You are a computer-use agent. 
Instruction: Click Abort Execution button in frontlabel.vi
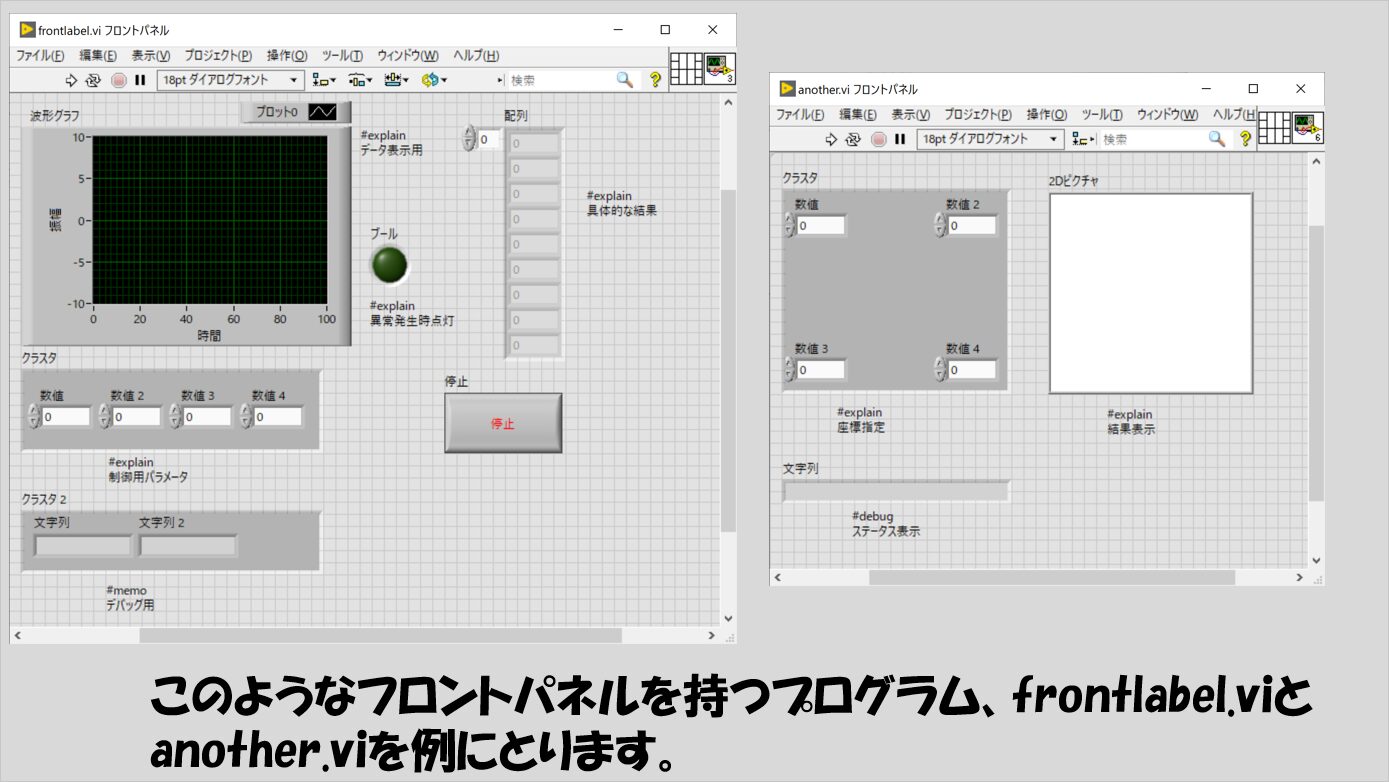[x=119, y=80]
